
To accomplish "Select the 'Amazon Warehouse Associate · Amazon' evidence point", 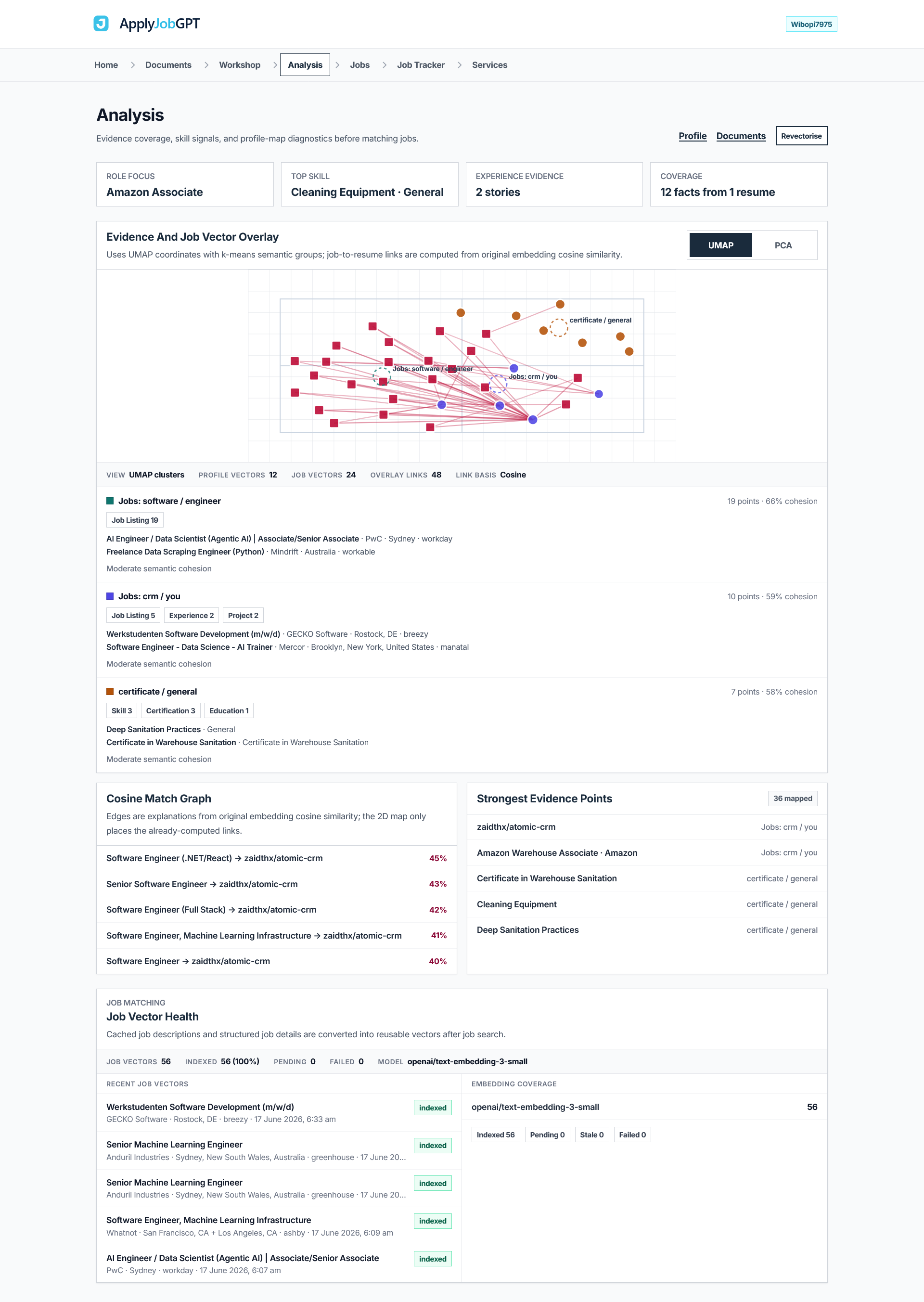I will pyautogui.click(x=647, y=852).
